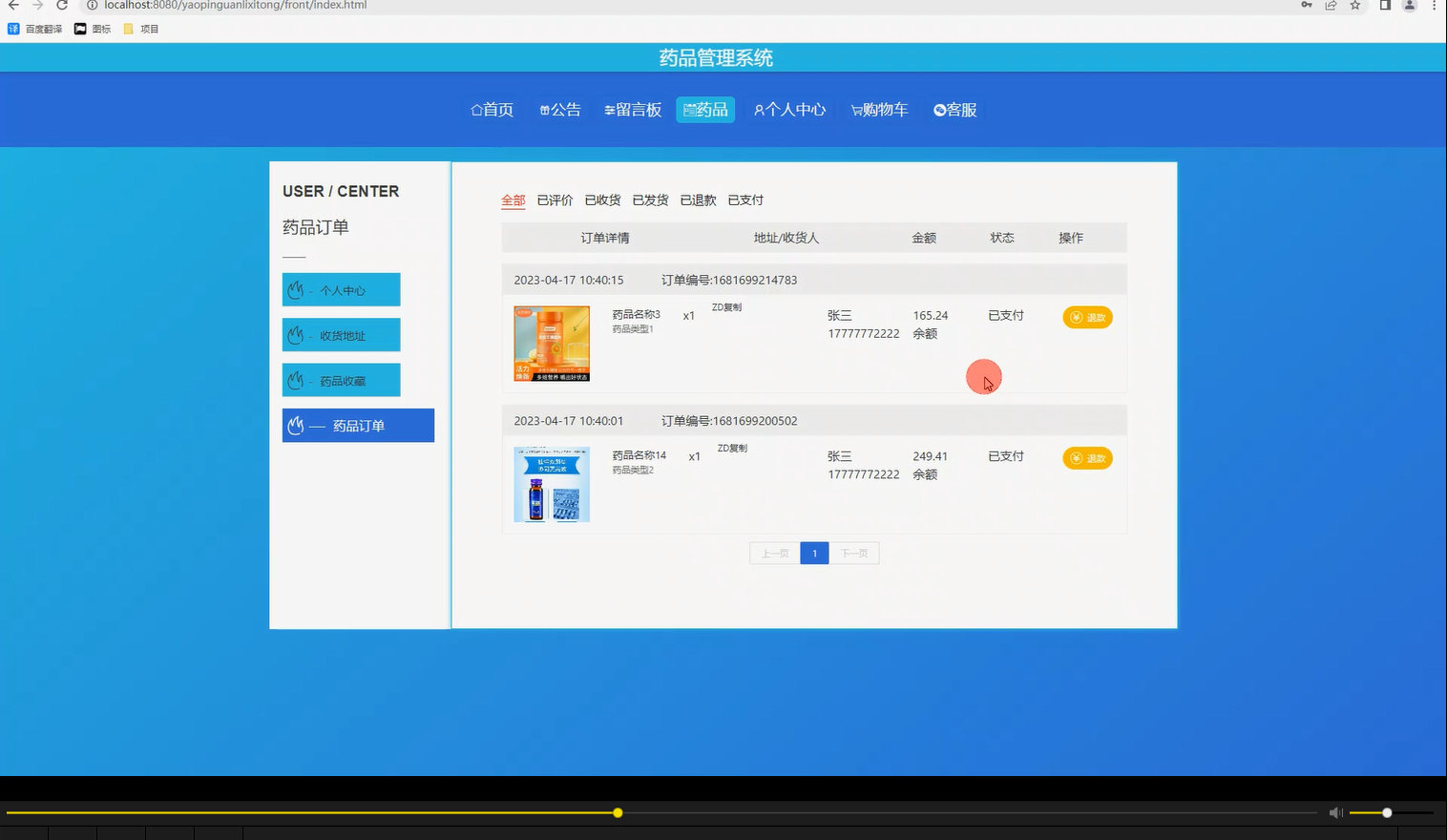Switch to the 已支付 orders tab
The height and width of the screenshot is (840, 1447).
(745, 199)
